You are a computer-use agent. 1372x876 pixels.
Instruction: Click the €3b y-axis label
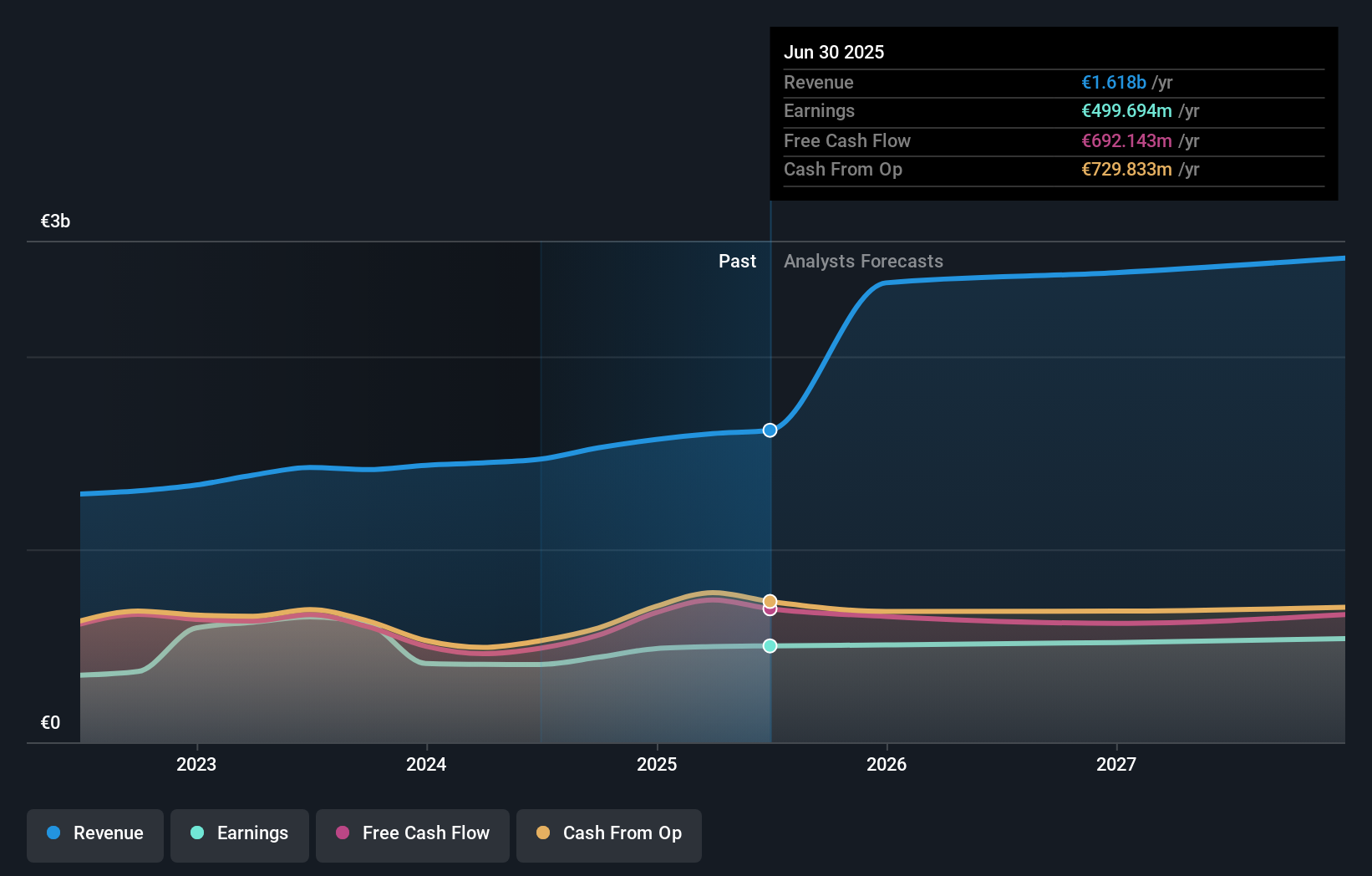[56, 222]
